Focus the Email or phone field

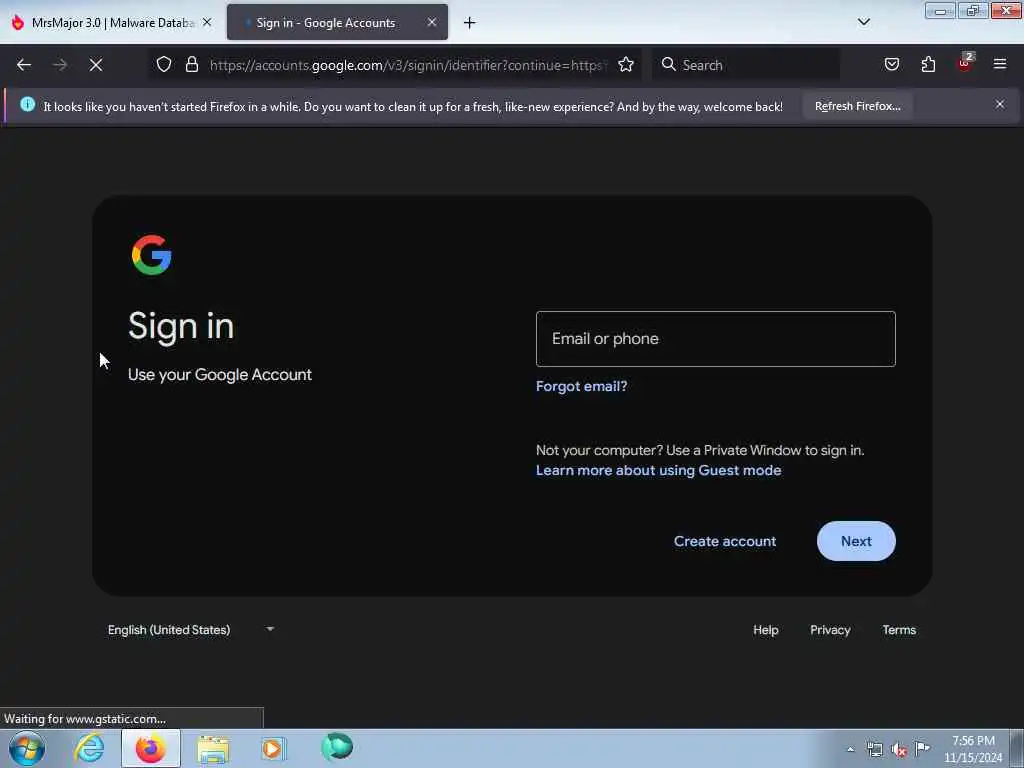coord(715,338)
